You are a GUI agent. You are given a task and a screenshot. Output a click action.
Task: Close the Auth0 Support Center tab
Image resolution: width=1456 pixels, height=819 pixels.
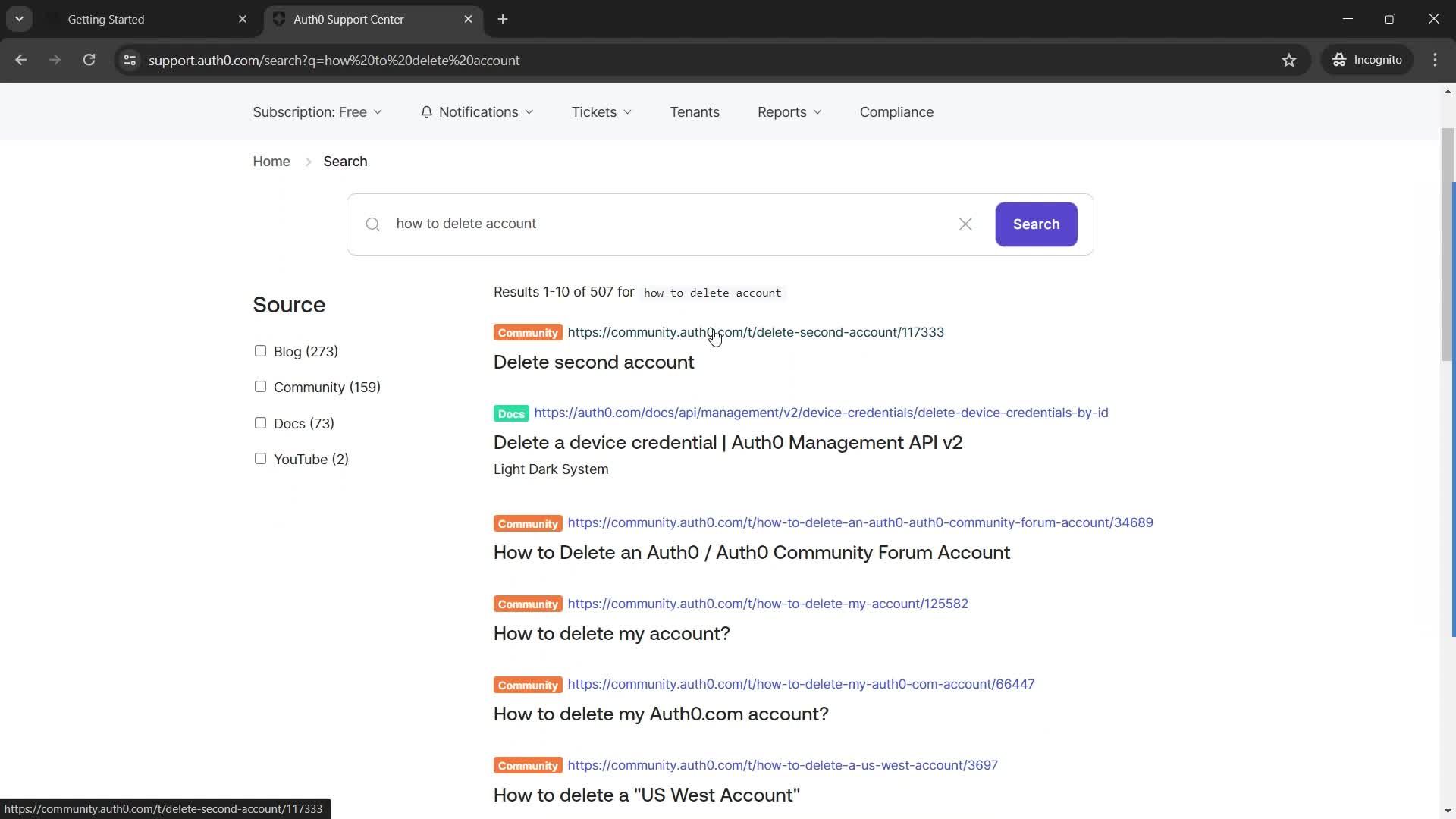click(x=468, y=19)
